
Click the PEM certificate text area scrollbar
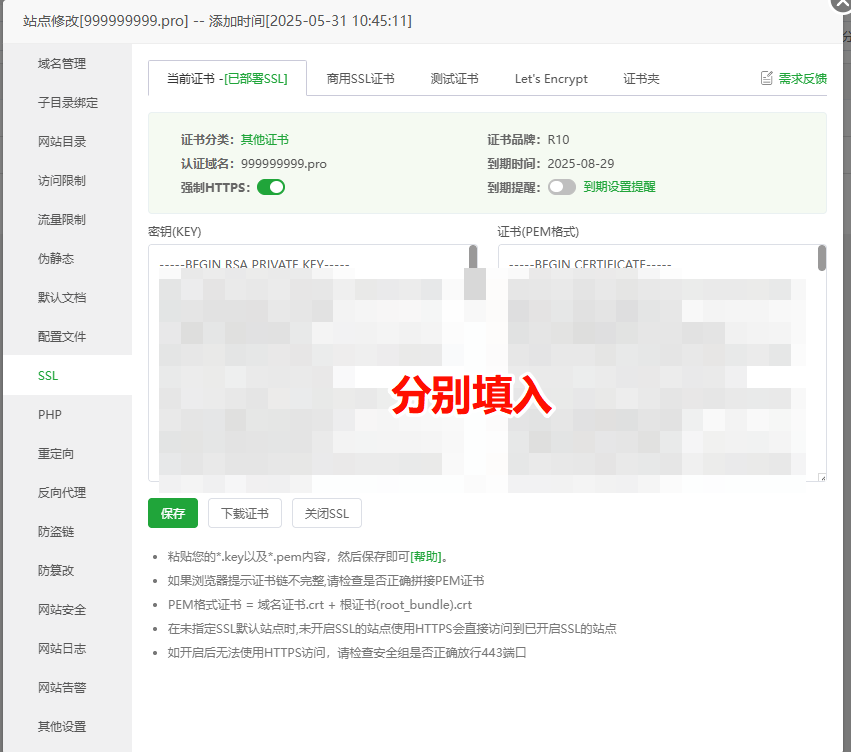pyautogui.click(x=822, y=258)
